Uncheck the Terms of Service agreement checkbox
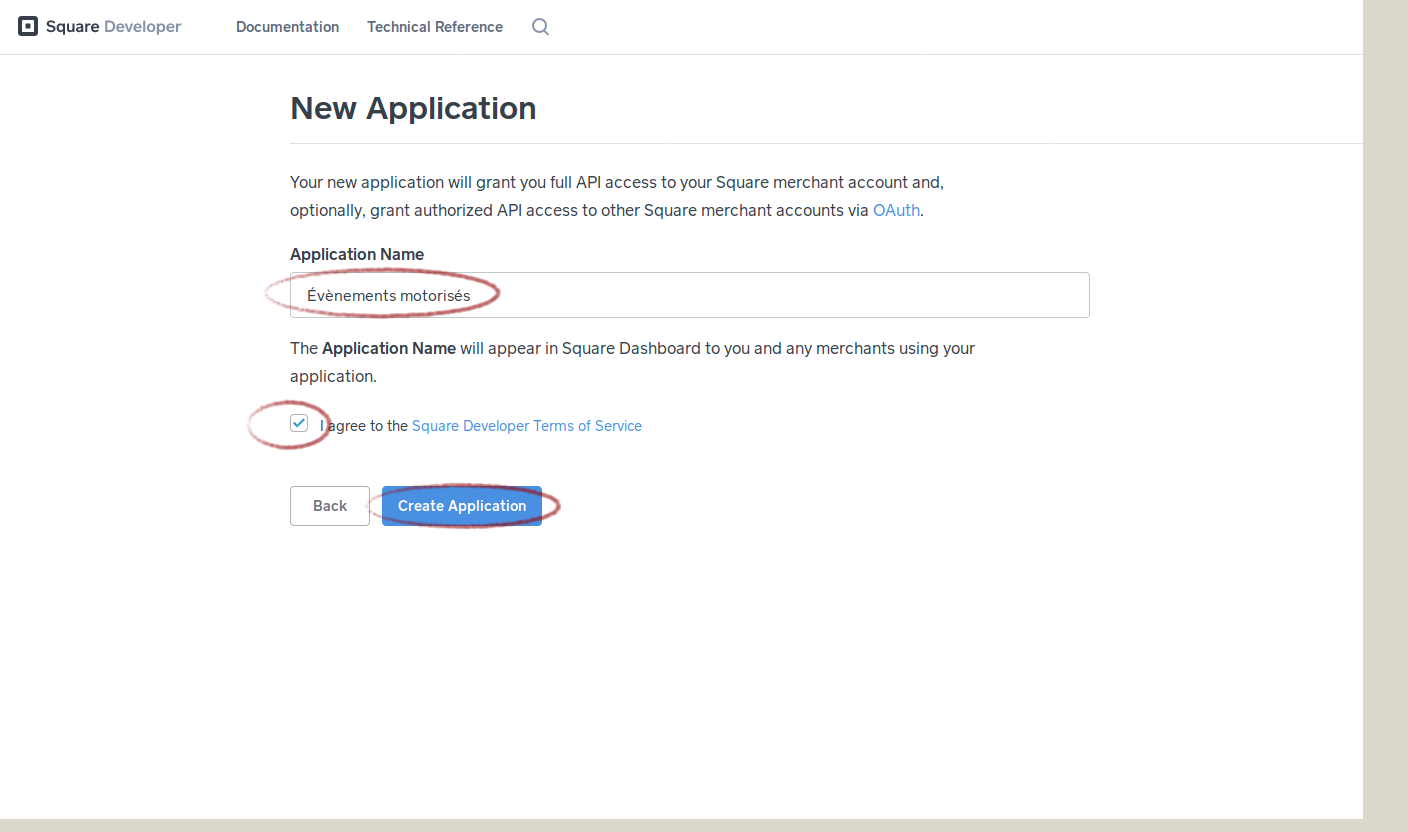The height and width of the screenshot is (832, 1408). tap(299, 423)
